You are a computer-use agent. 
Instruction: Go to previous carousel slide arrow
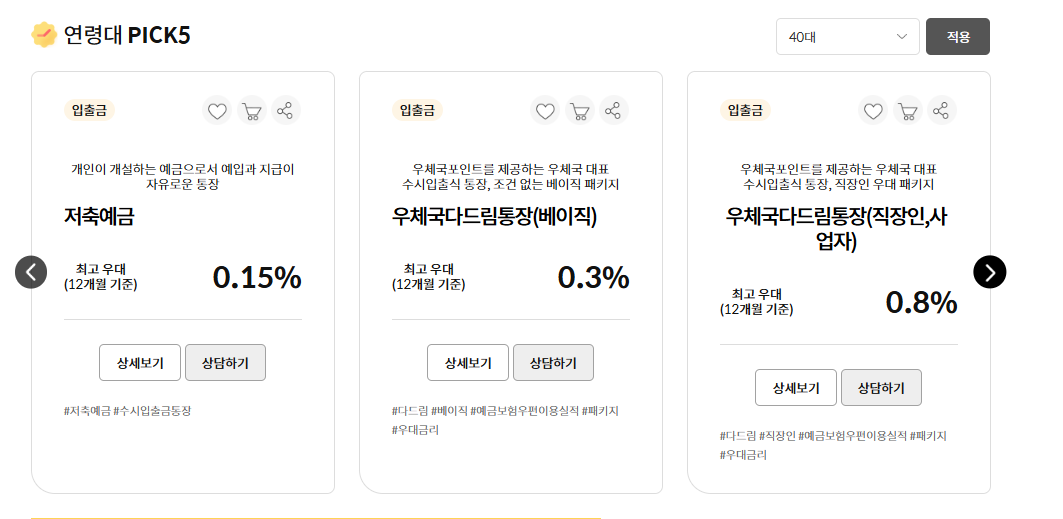coord(31,272)
